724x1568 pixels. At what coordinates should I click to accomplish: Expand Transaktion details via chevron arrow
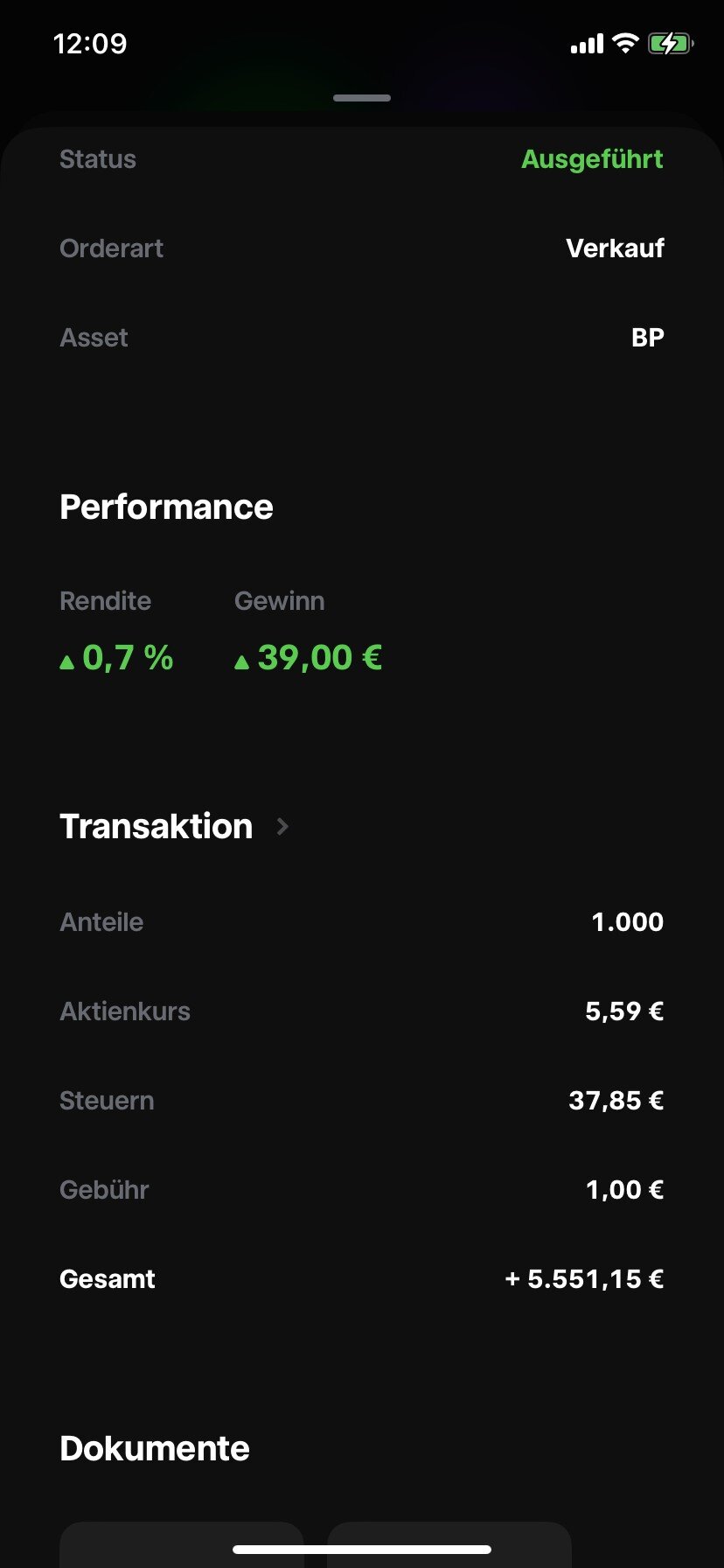coord(282,826)
